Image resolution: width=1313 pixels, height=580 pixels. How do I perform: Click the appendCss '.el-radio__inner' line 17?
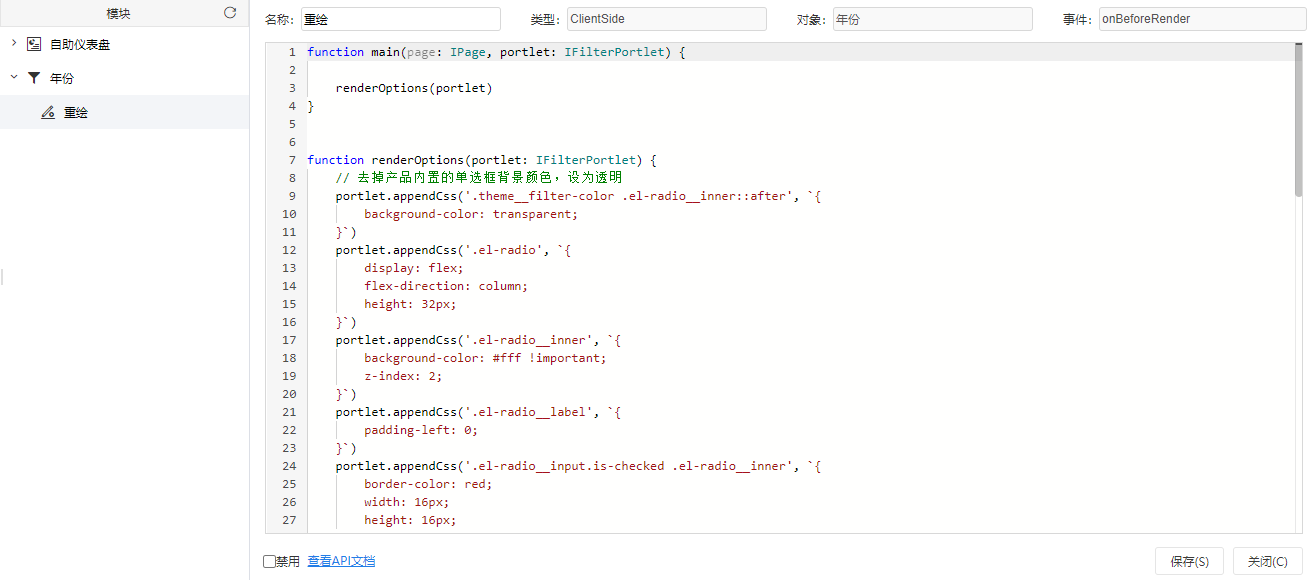click(x=479, y=340)
